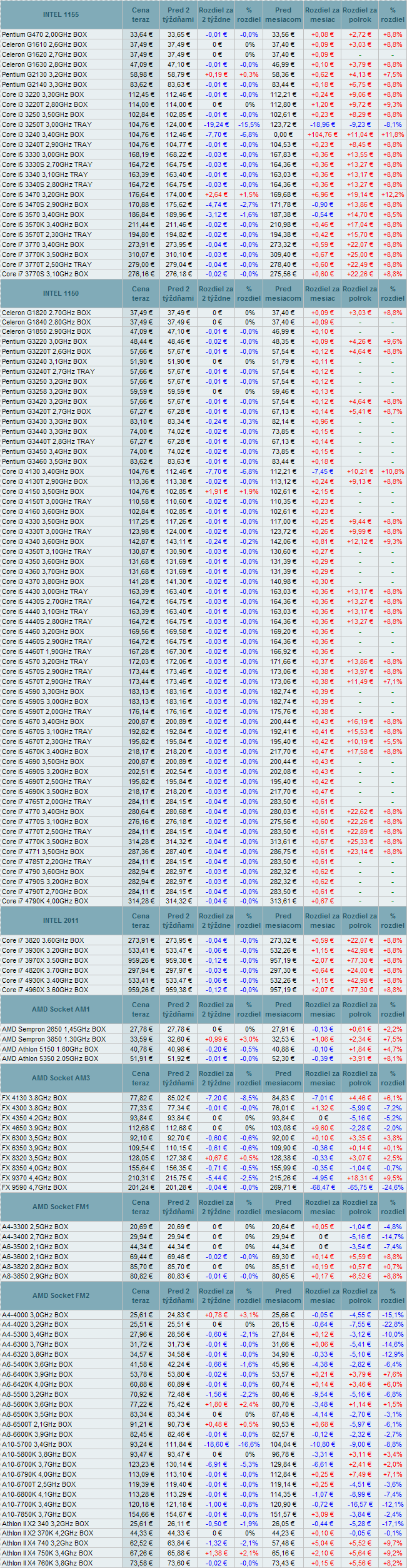
Task: Select Core i3 4150 3,50GHz BOX product name
Action: [x=43, y=491]
